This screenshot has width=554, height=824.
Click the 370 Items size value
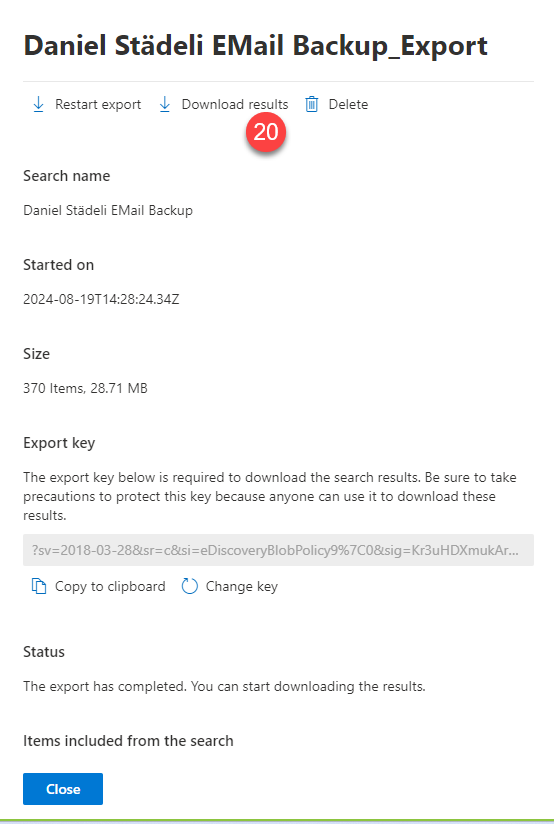click(x=85, y=388)
